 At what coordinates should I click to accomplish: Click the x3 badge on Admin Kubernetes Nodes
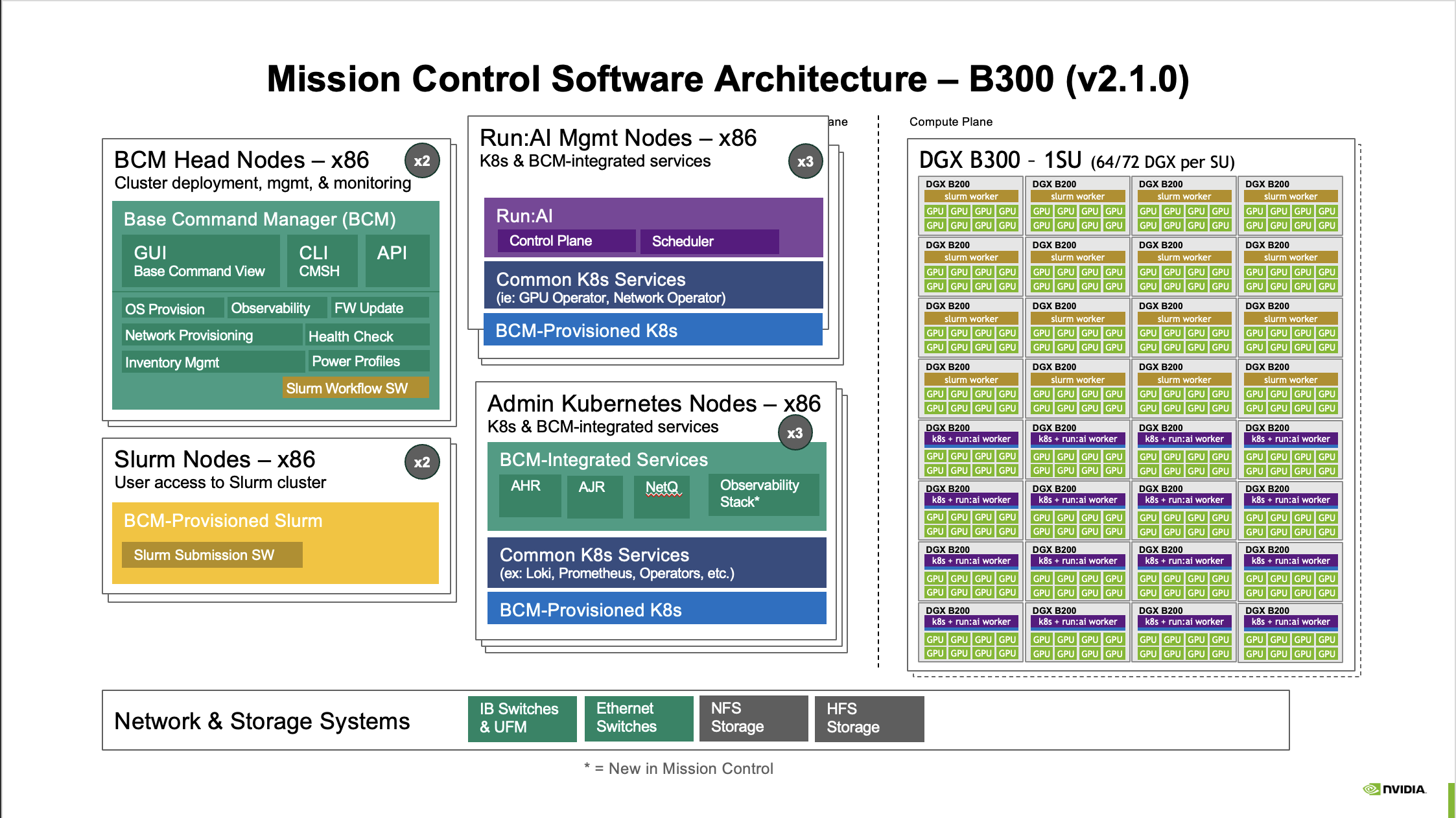coord(795,433)
